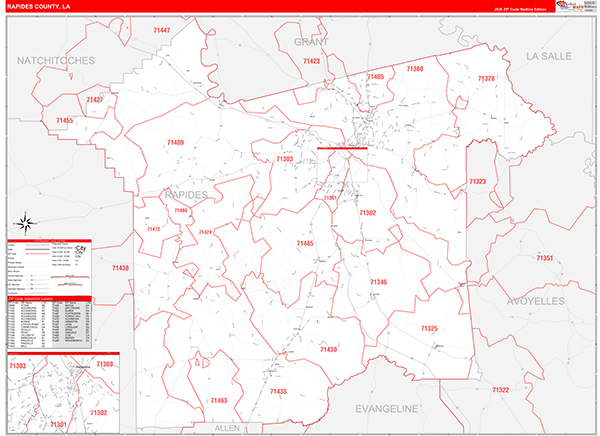Click ZIP code label 71485
Screen dimensions: 600x436
coord(305,243)
